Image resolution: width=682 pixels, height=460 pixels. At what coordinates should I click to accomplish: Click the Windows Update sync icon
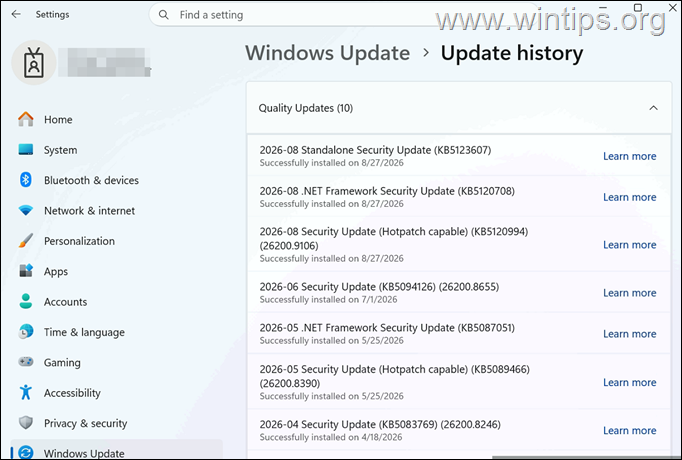point(26,453)
